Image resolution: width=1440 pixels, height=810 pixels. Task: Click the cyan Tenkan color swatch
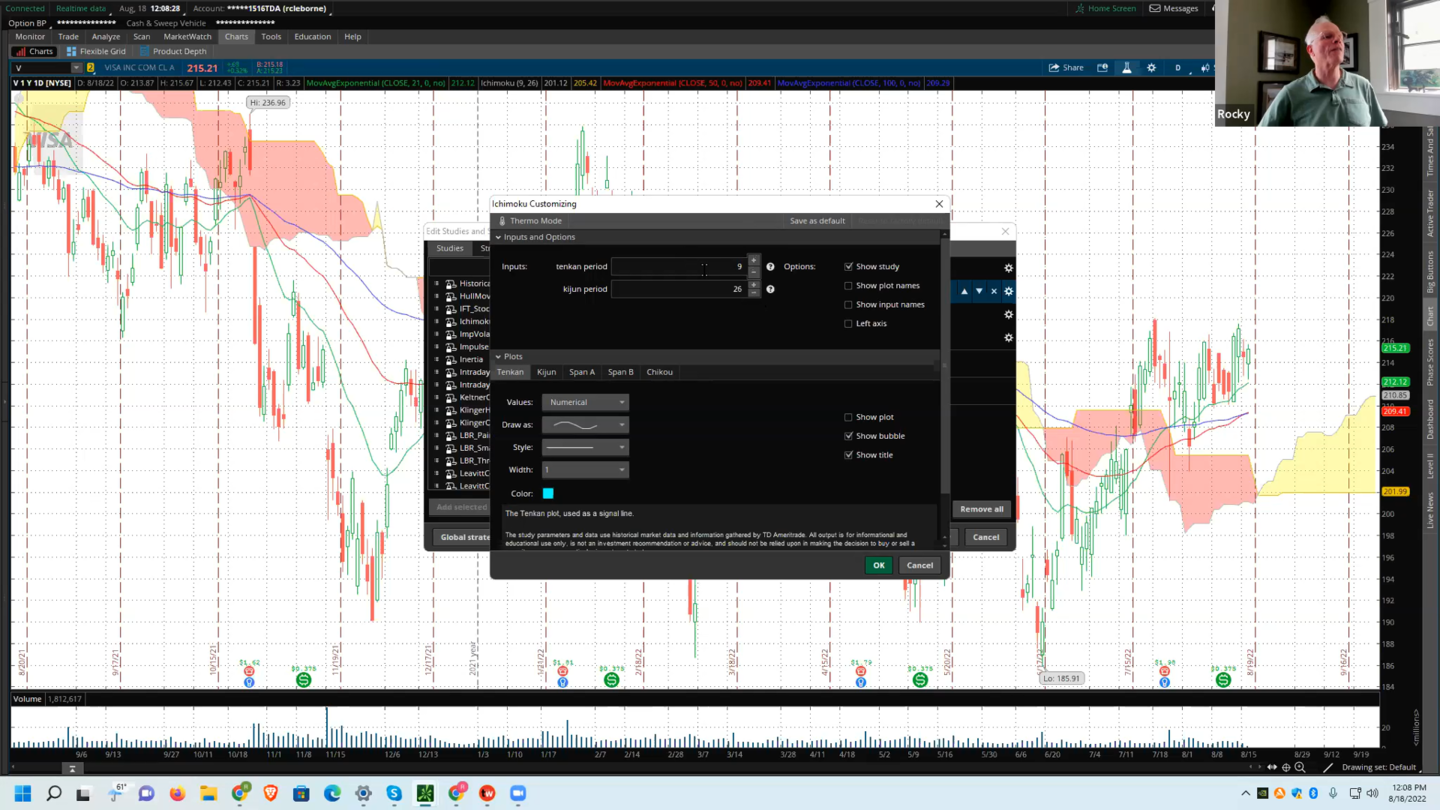[x=547, y=493]
